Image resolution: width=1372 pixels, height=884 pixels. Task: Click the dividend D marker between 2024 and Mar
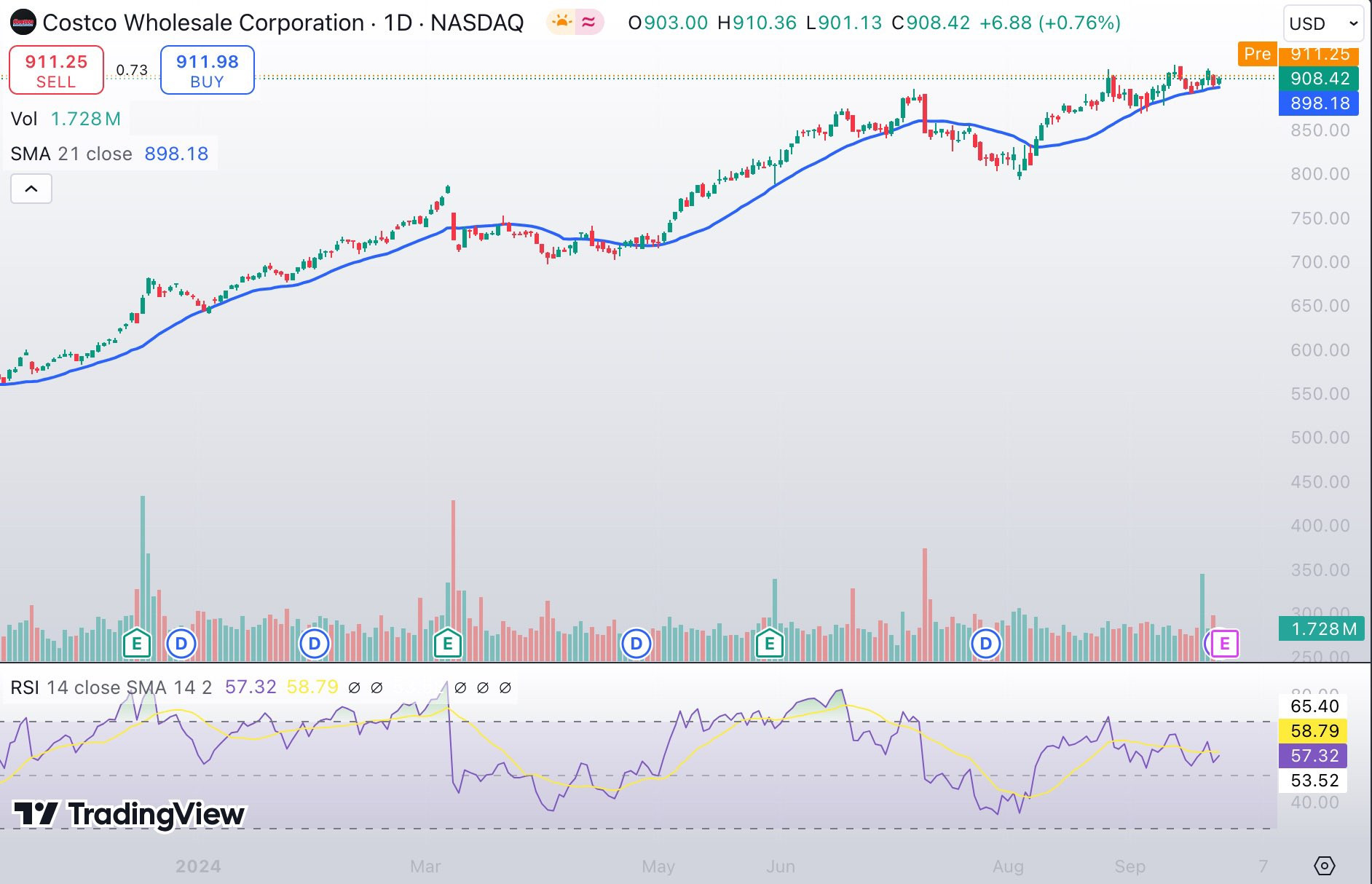point(315,644)
